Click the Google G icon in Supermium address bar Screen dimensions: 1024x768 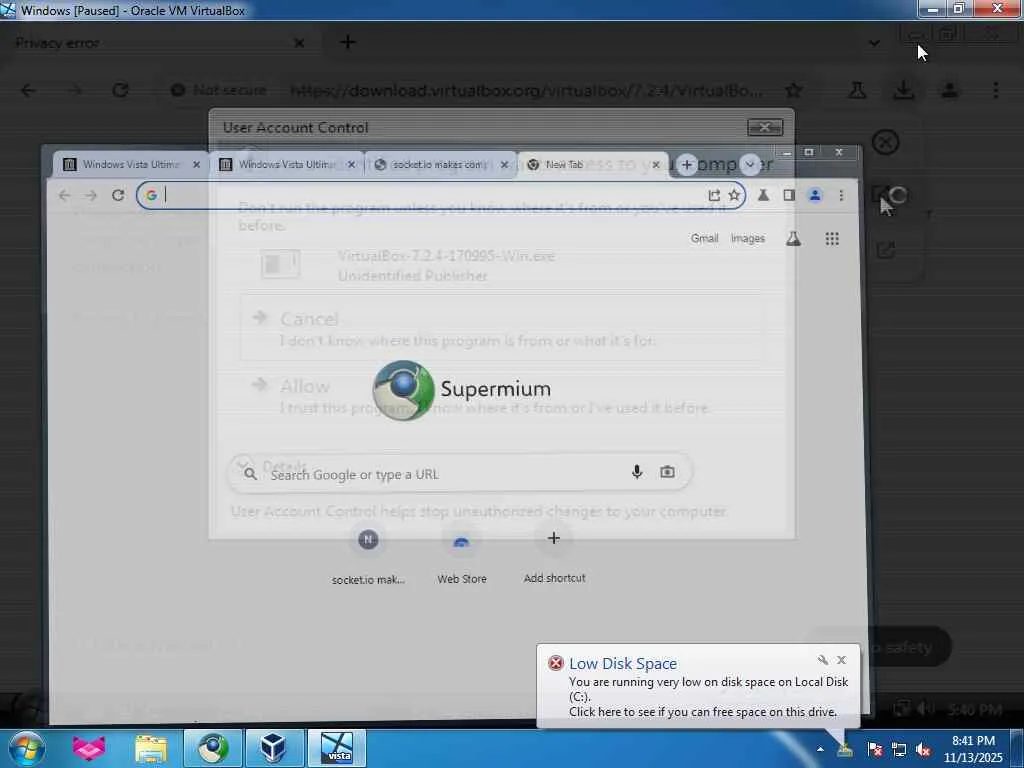(151, 195)
